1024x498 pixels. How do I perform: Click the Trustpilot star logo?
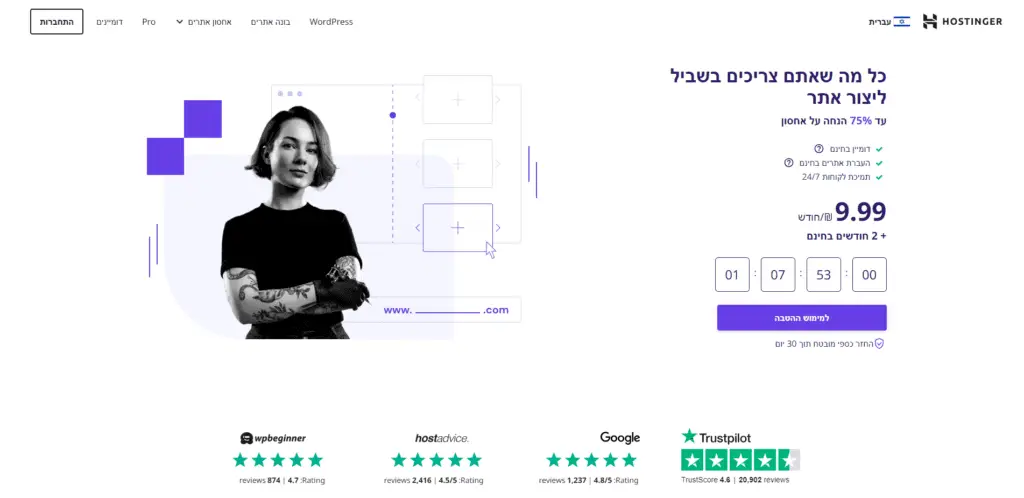(688, 437)
